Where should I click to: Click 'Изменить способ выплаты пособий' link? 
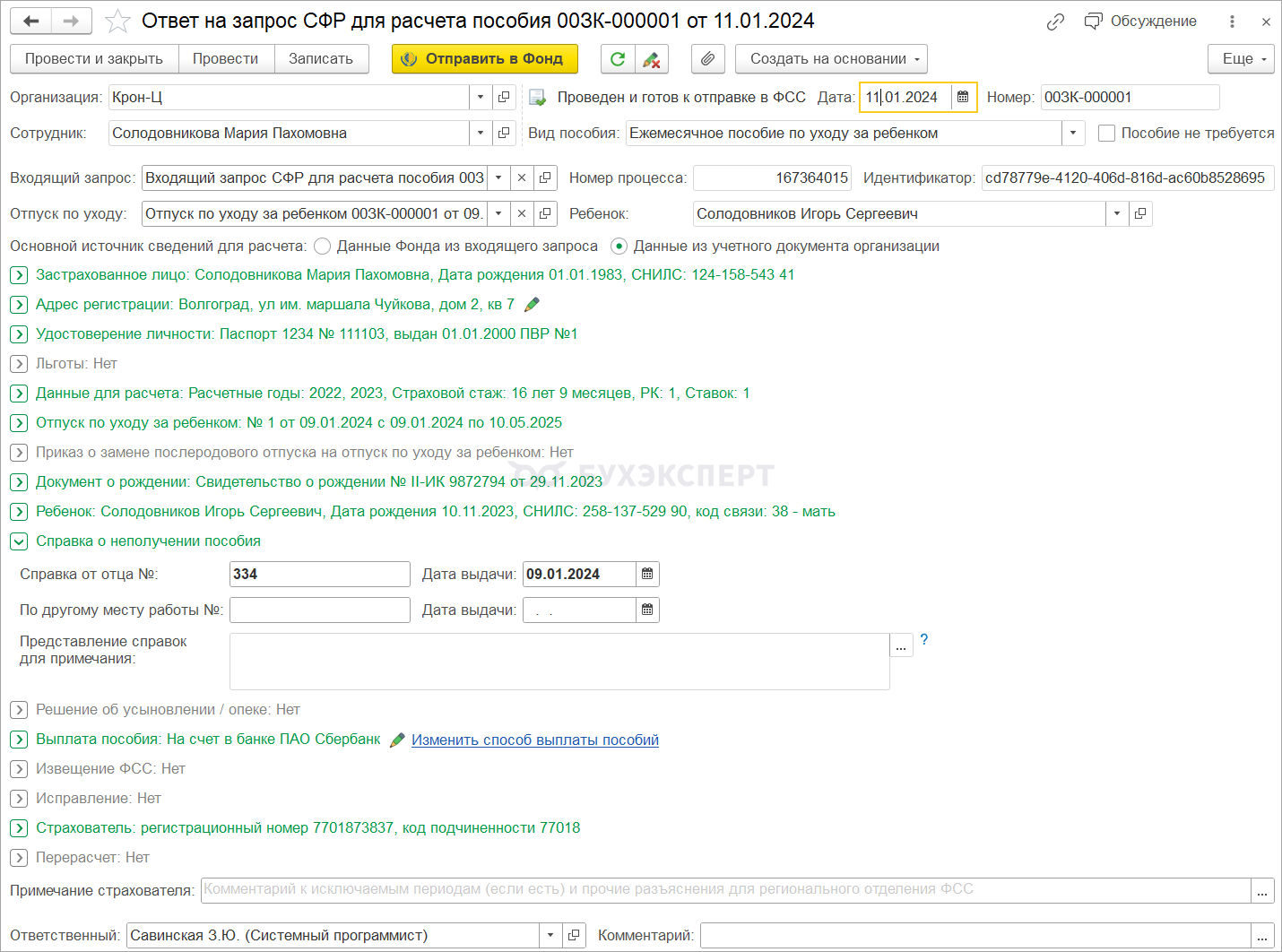pos(535,740)
